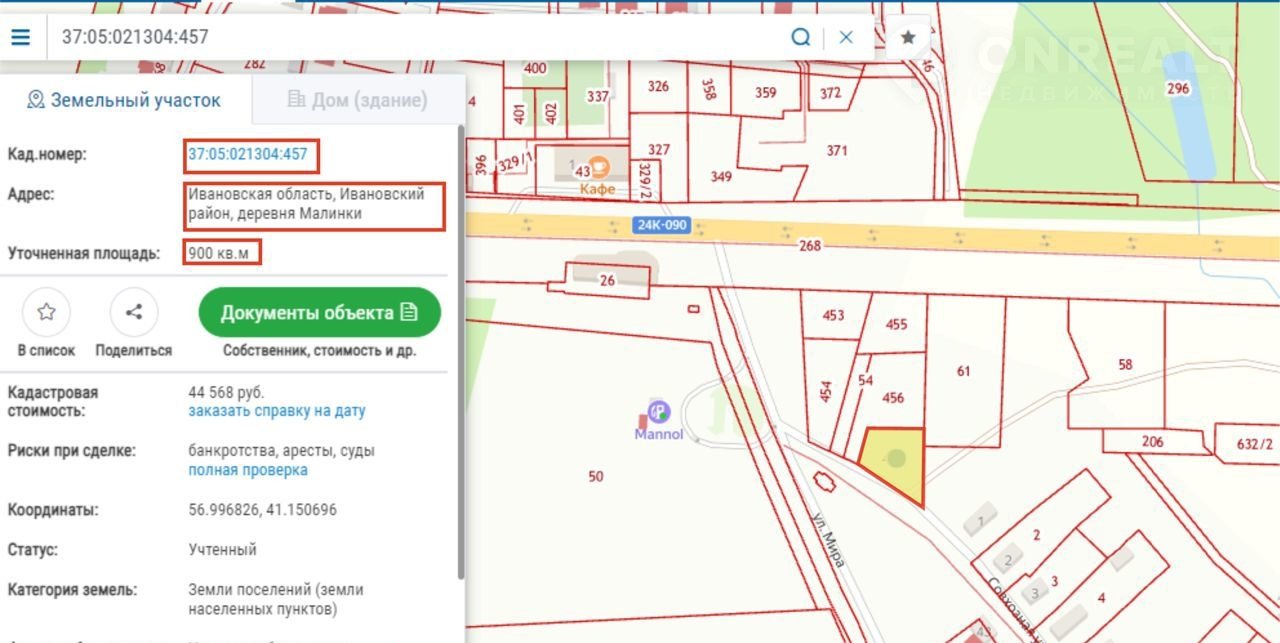1280x643 pixels.
Task: Switch to Дом (здание) tab
Action: tap(357, 100)
